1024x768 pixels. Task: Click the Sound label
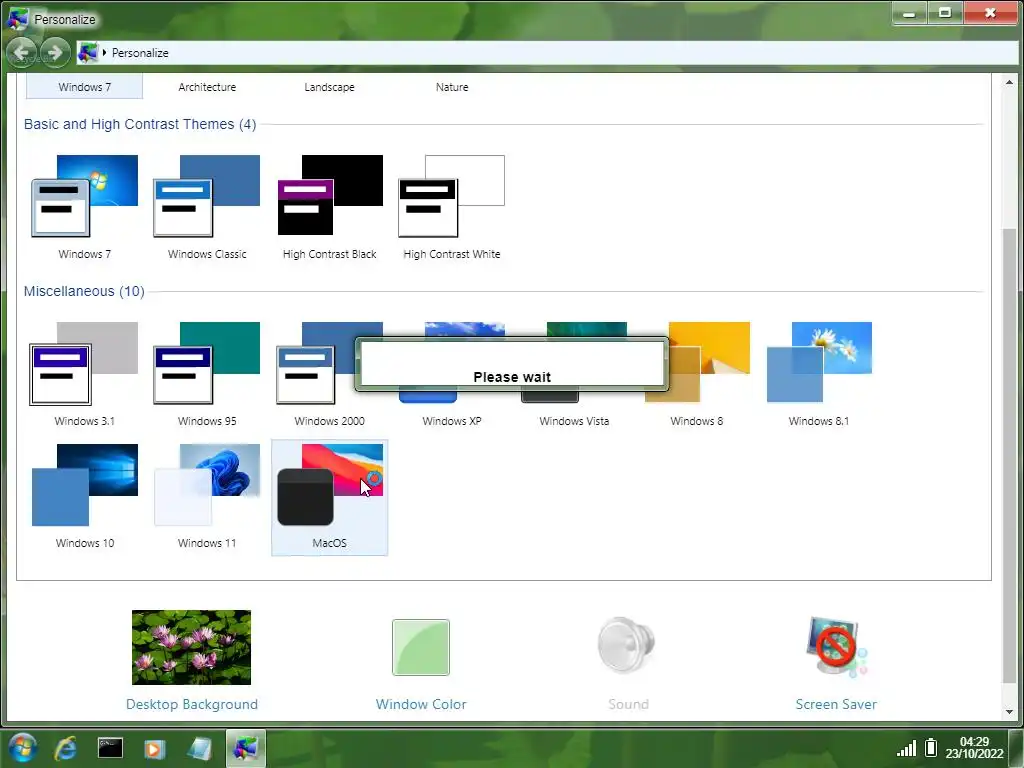click(x=628, y=704)
